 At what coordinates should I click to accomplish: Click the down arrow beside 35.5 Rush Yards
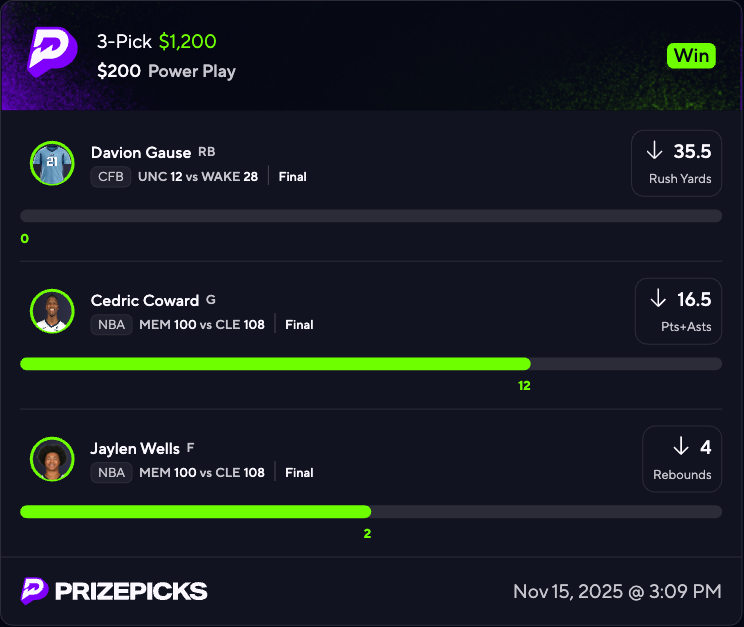[x=655, y=151]
